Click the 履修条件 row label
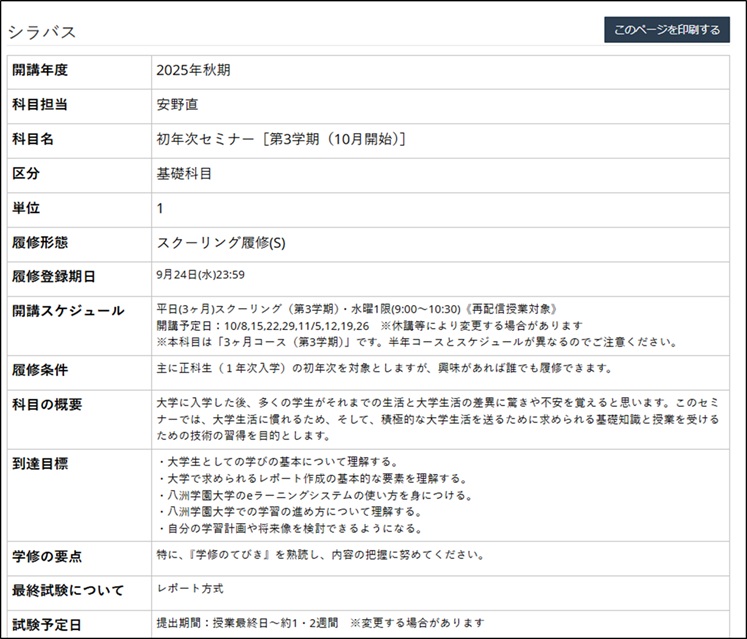The image size is (747, 639). pyautogui.click(x=40, y=370)
